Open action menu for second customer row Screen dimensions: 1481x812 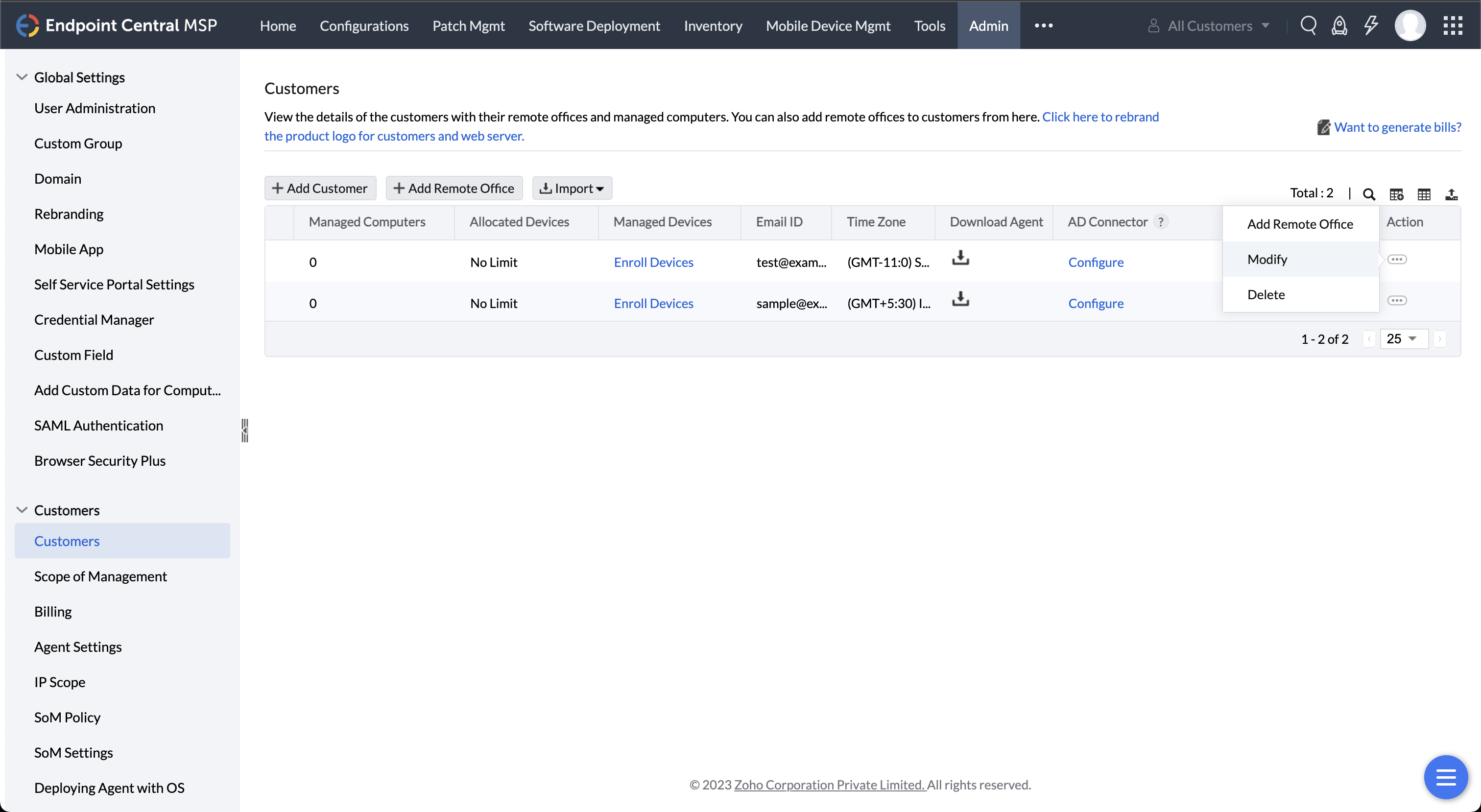click(x=1397, y=301)
